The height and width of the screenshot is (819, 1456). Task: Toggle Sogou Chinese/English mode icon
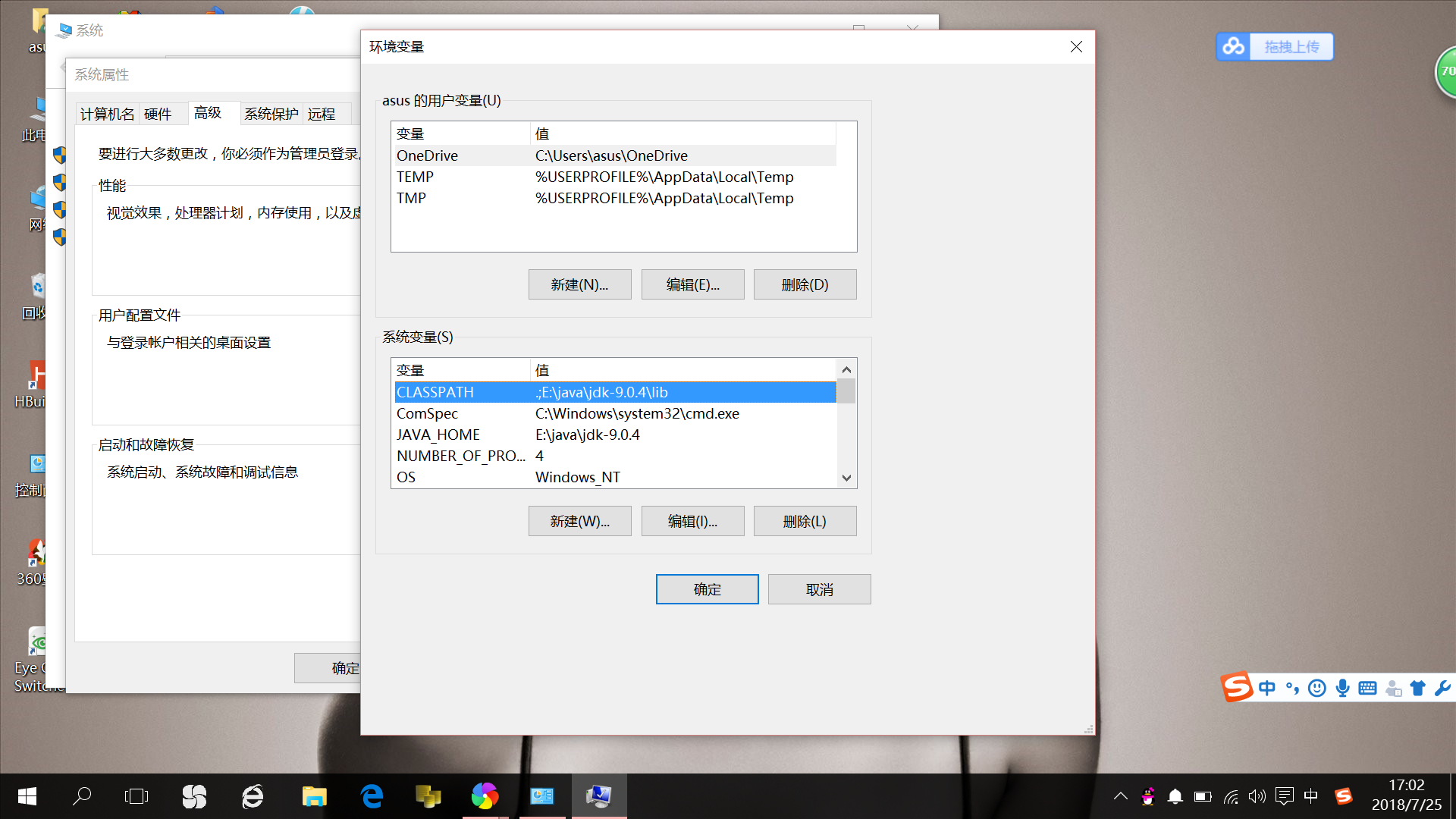point(1267,688)
